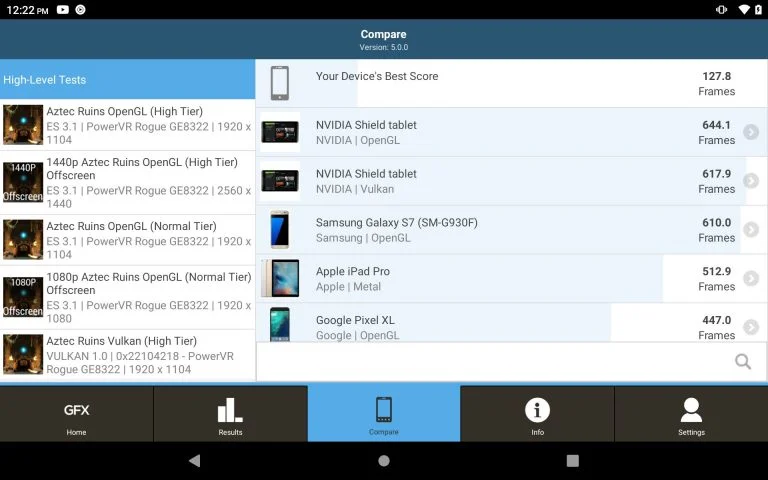Click Apple iPad Pro name text

tap(353, 271)
